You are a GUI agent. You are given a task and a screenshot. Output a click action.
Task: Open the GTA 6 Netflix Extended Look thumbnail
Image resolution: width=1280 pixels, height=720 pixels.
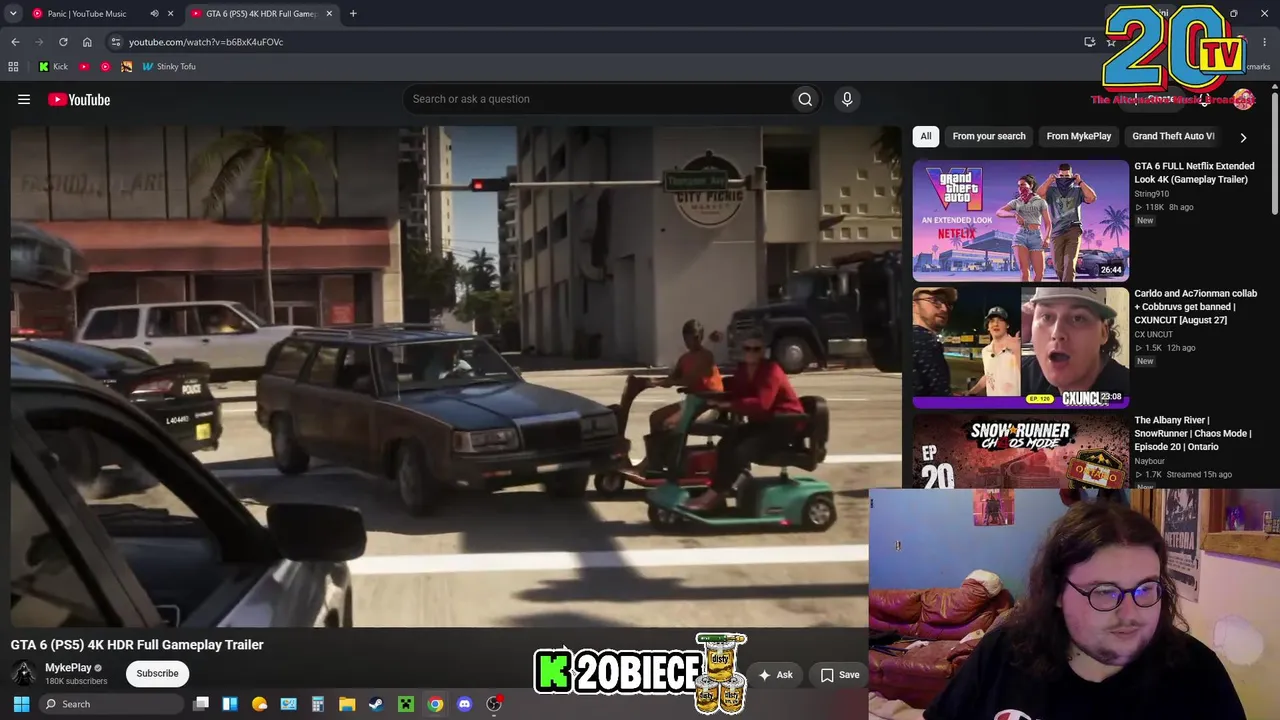point(1020,221)
